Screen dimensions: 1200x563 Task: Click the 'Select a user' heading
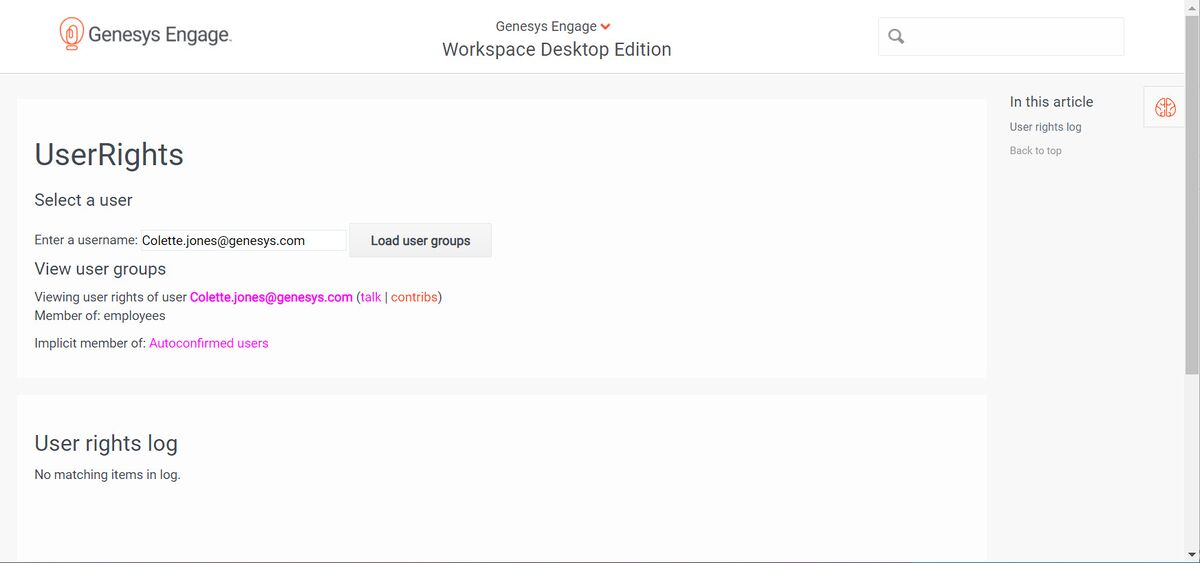click(x=83, y=200)
